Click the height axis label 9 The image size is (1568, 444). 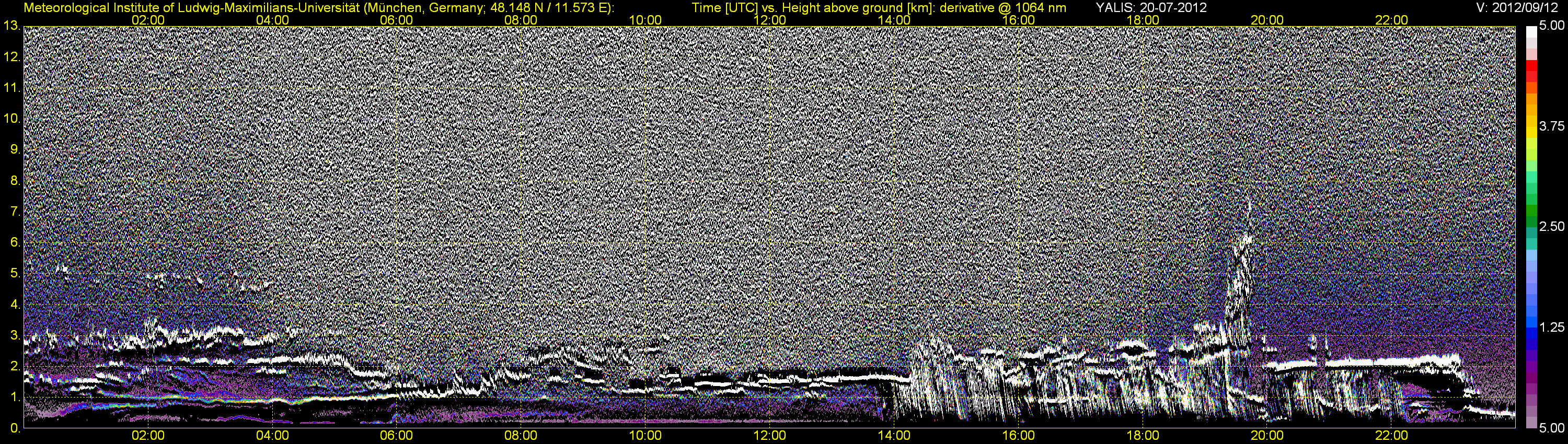click(x=15, y=149)
